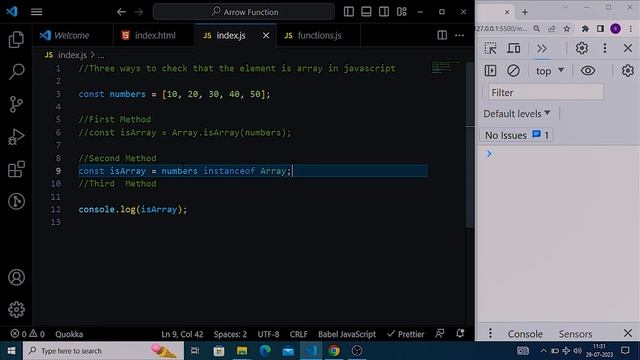The image size is (640, 360).
Task: Open Console settings gear
Action: pos(627,71)
